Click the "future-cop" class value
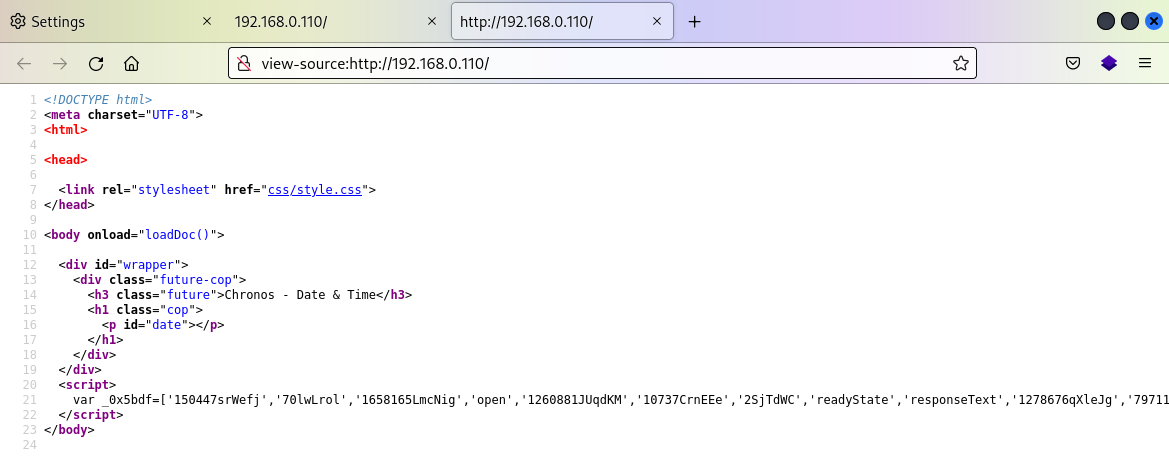This screenshot has height=462, width=1169. click(x=196, y=279)
